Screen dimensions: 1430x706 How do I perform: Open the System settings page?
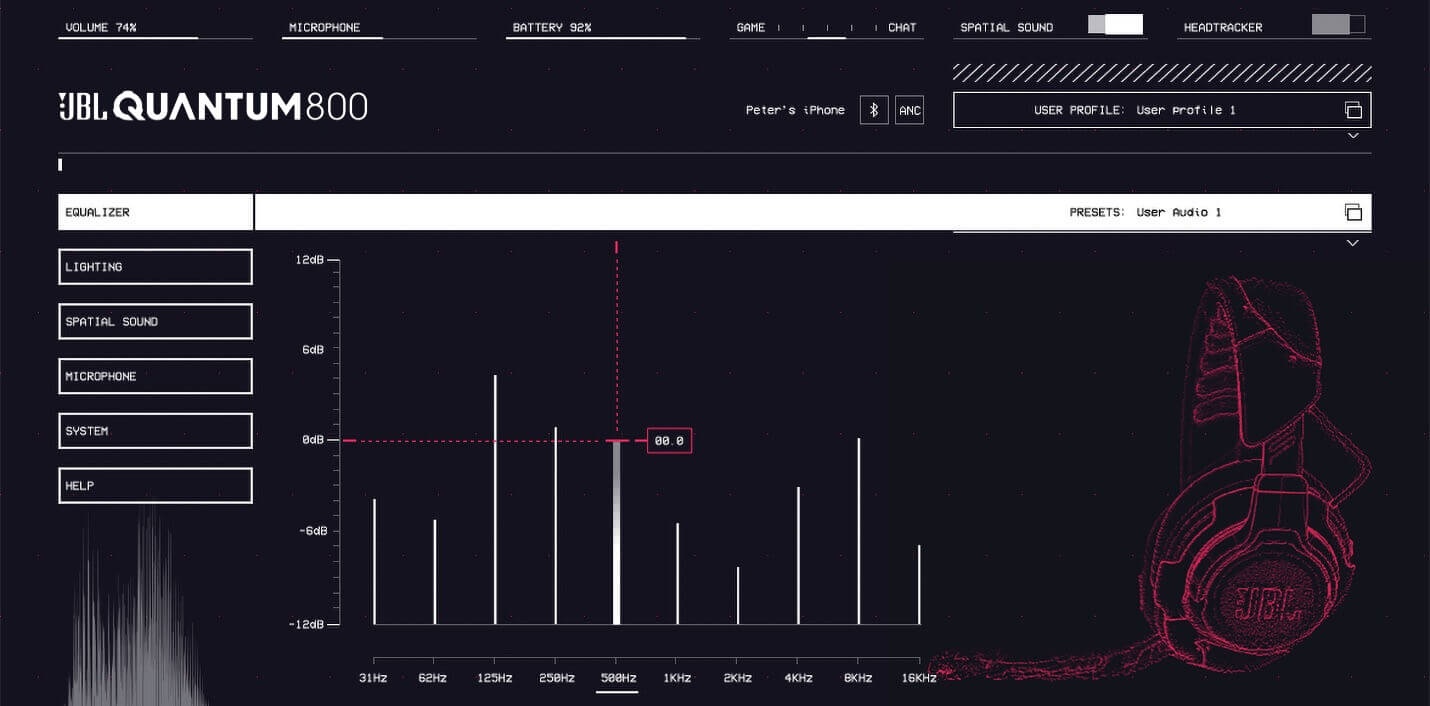coord(155,431)
